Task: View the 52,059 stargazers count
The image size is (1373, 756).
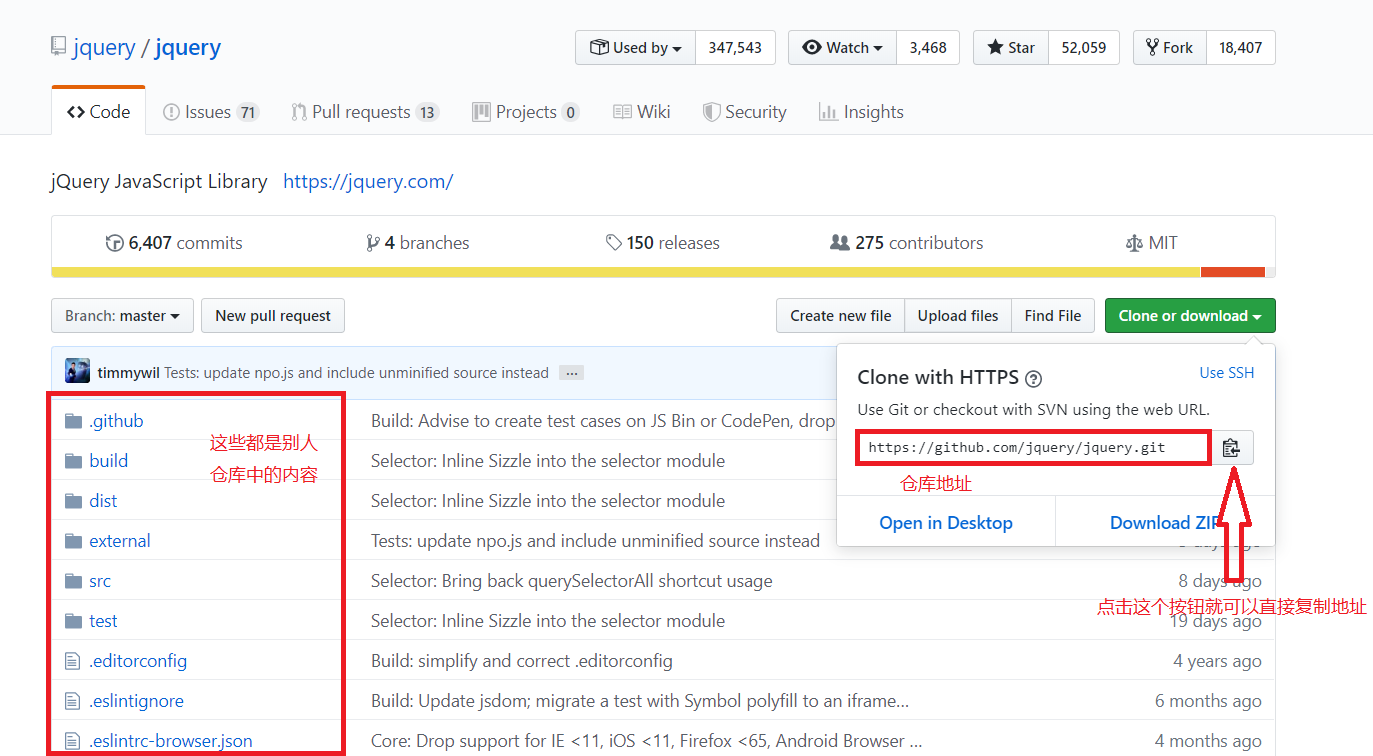Action: click(x=1084, y=48)
